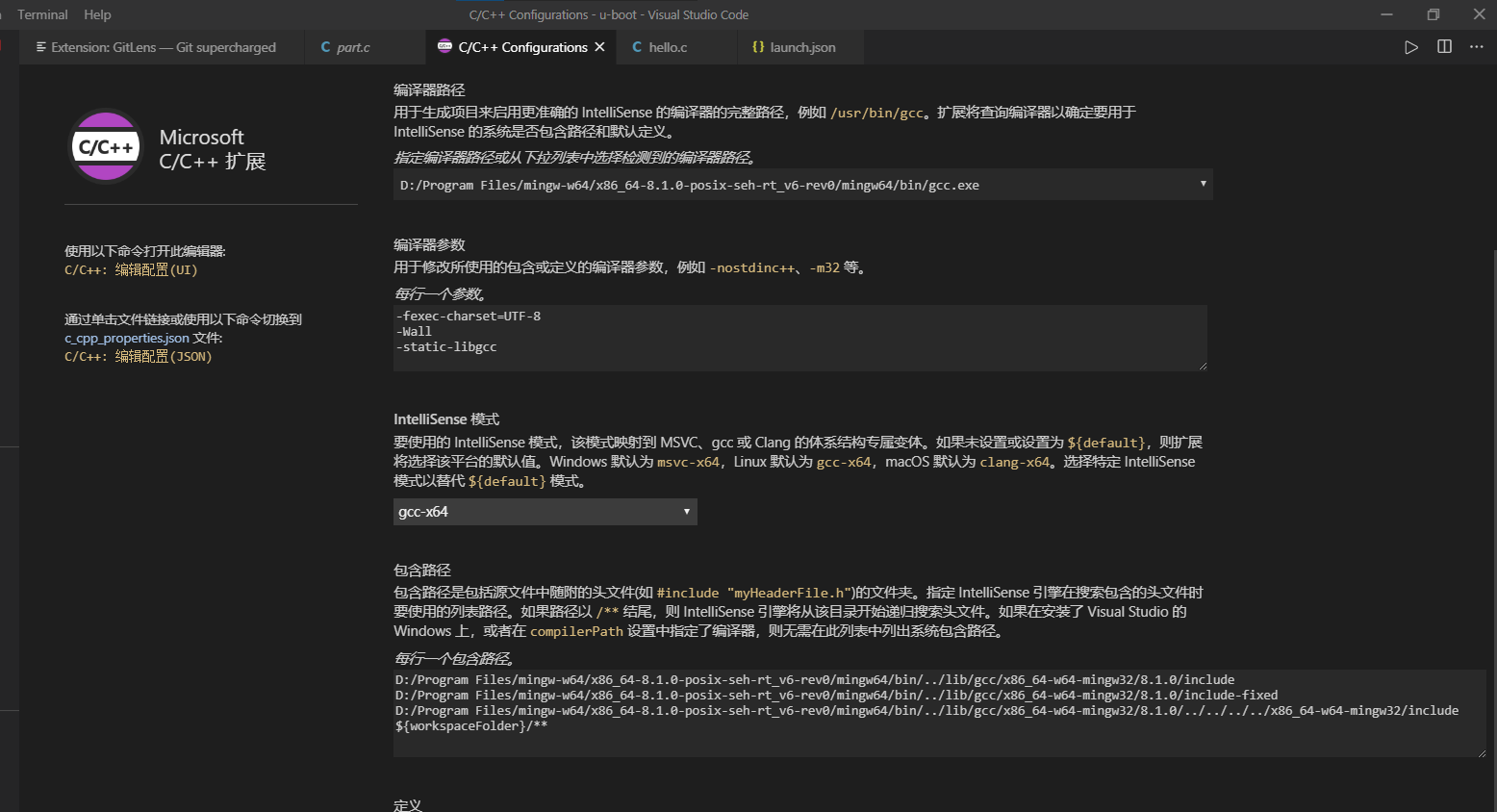The width and height of the screenshot is (1497, 812).
Task: Restore down the VS Code window
Action: click(1433, 14)
